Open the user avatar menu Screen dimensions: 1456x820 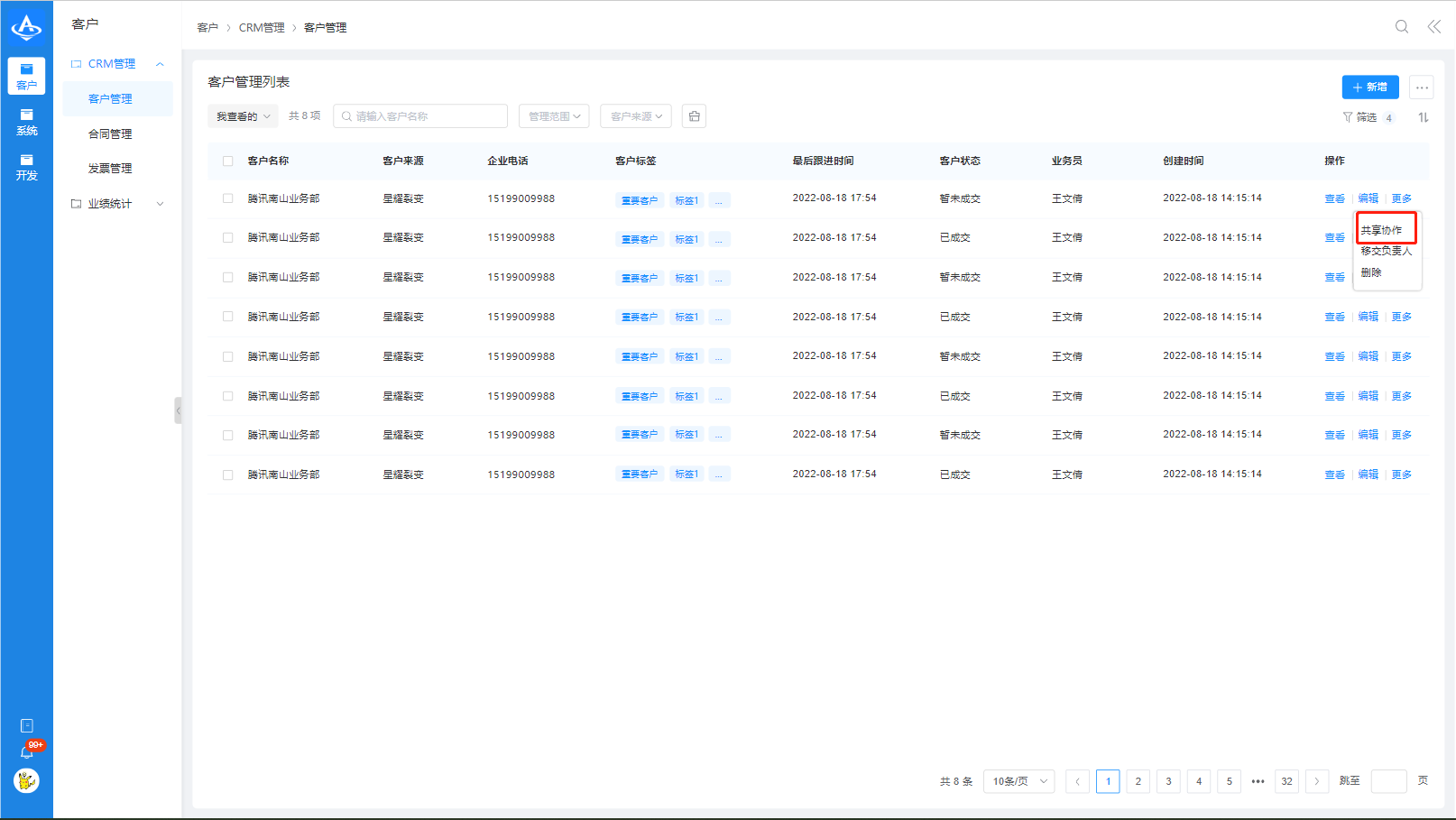point(27,780)
